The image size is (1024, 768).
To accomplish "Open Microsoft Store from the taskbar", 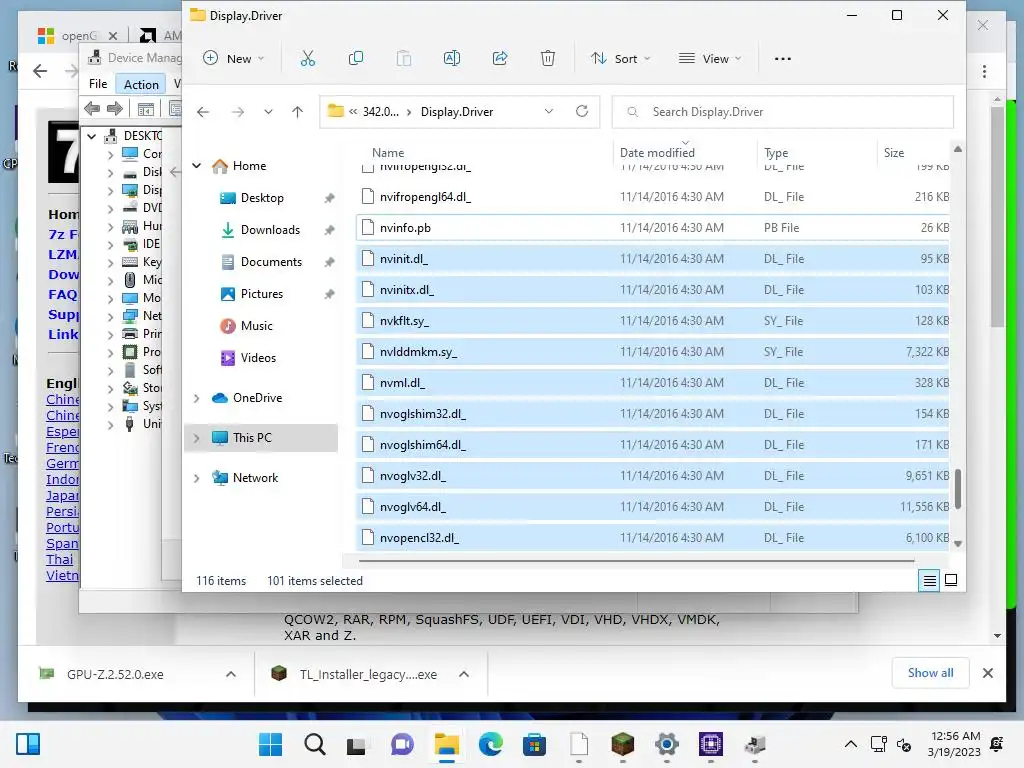I will (x=534, y=744).
